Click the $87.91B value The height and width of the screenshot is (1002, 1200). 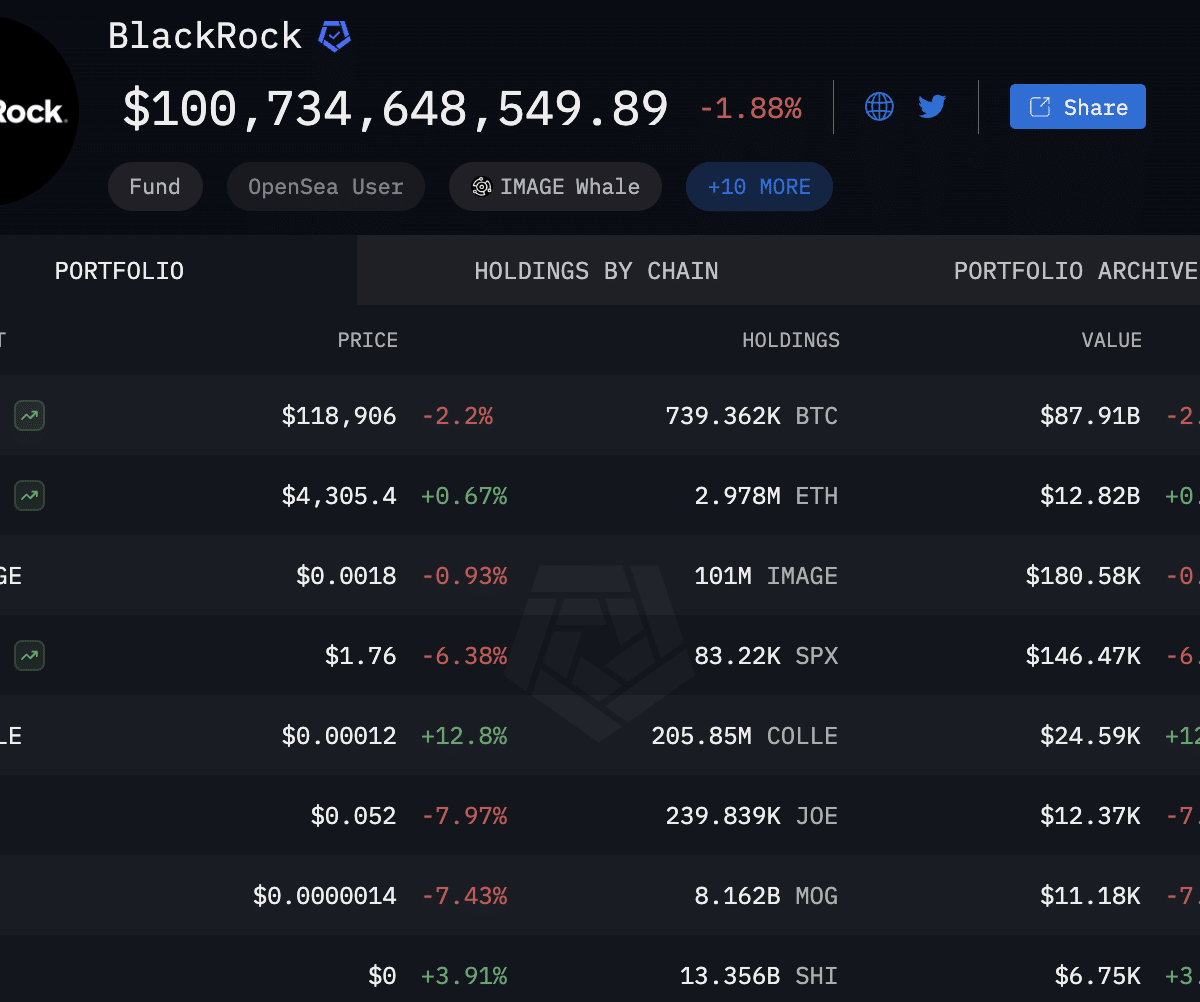[1090, 416]
